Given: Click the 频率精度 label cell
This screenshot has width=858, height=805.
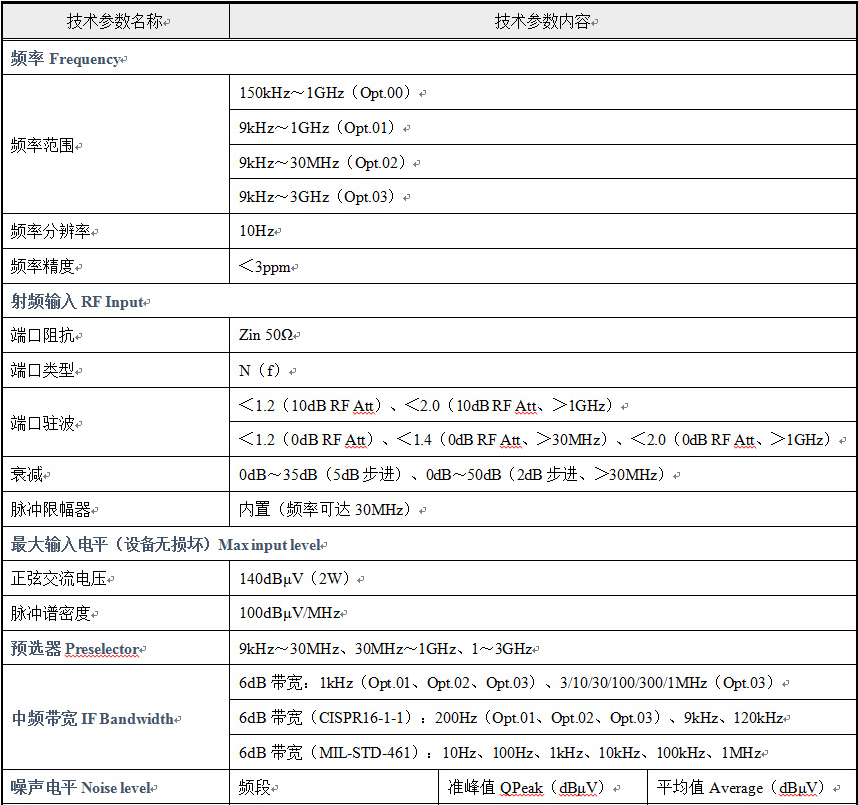Looking at the screenshot, I should 115,266.
